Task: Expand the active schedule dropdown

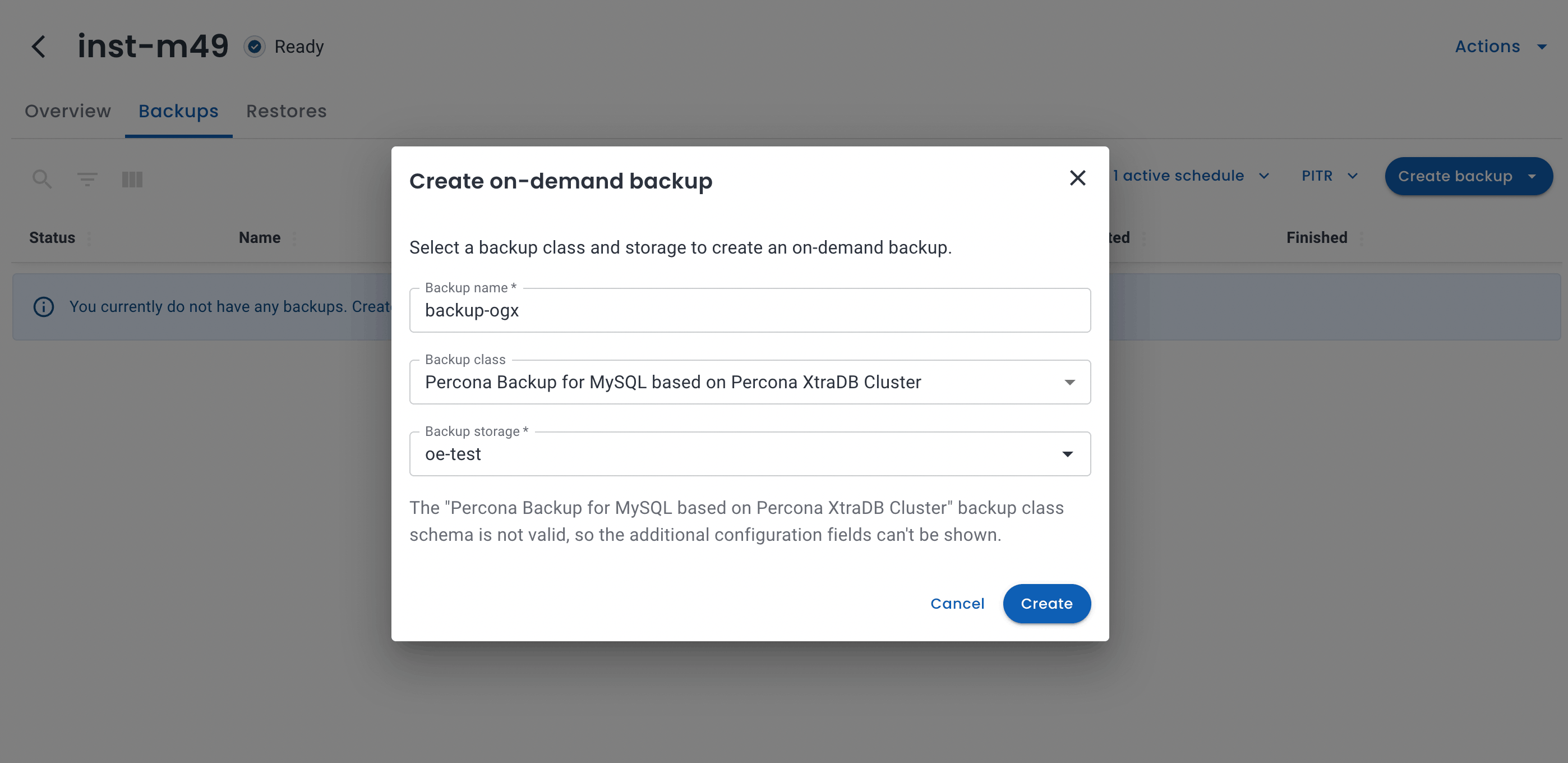Action: (x=1191, y=176)
